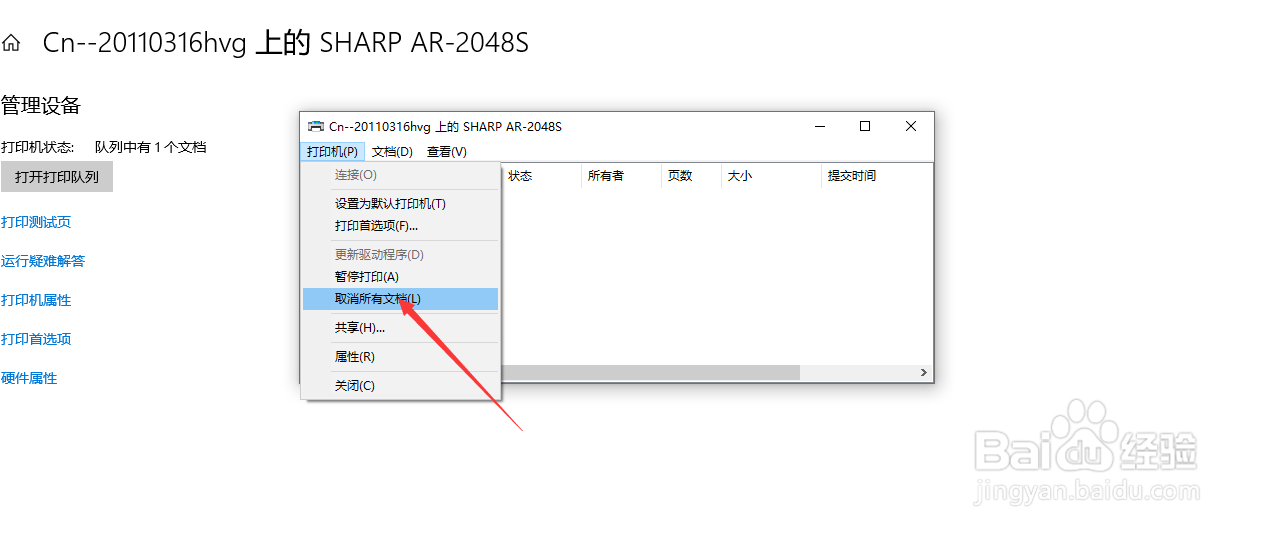
Task: Choose 连接(O) in the printer menu
Action: tap(400, 175)
